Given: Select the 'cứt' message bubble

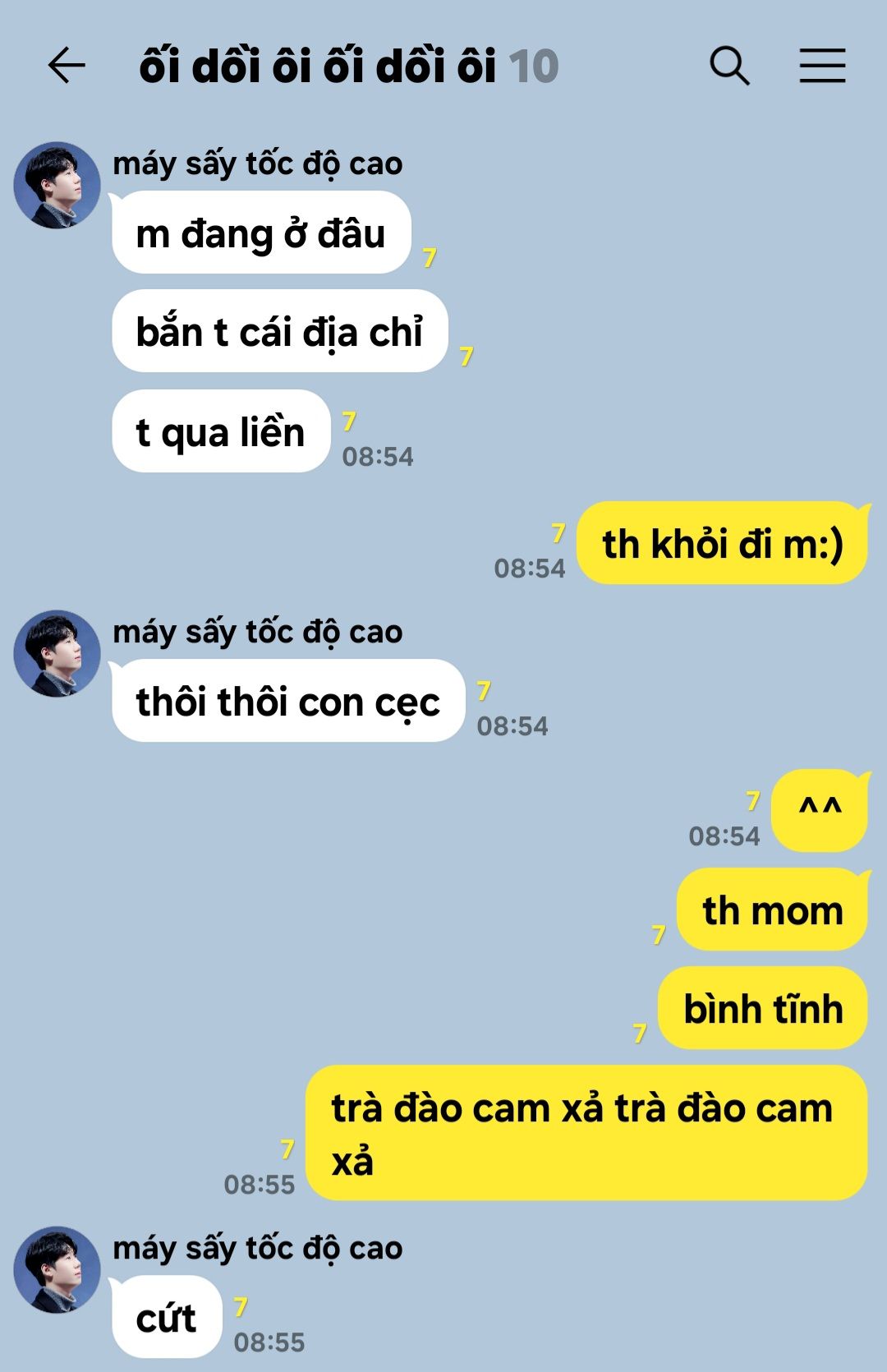Looking at the screenshot, I should 167,1317.
